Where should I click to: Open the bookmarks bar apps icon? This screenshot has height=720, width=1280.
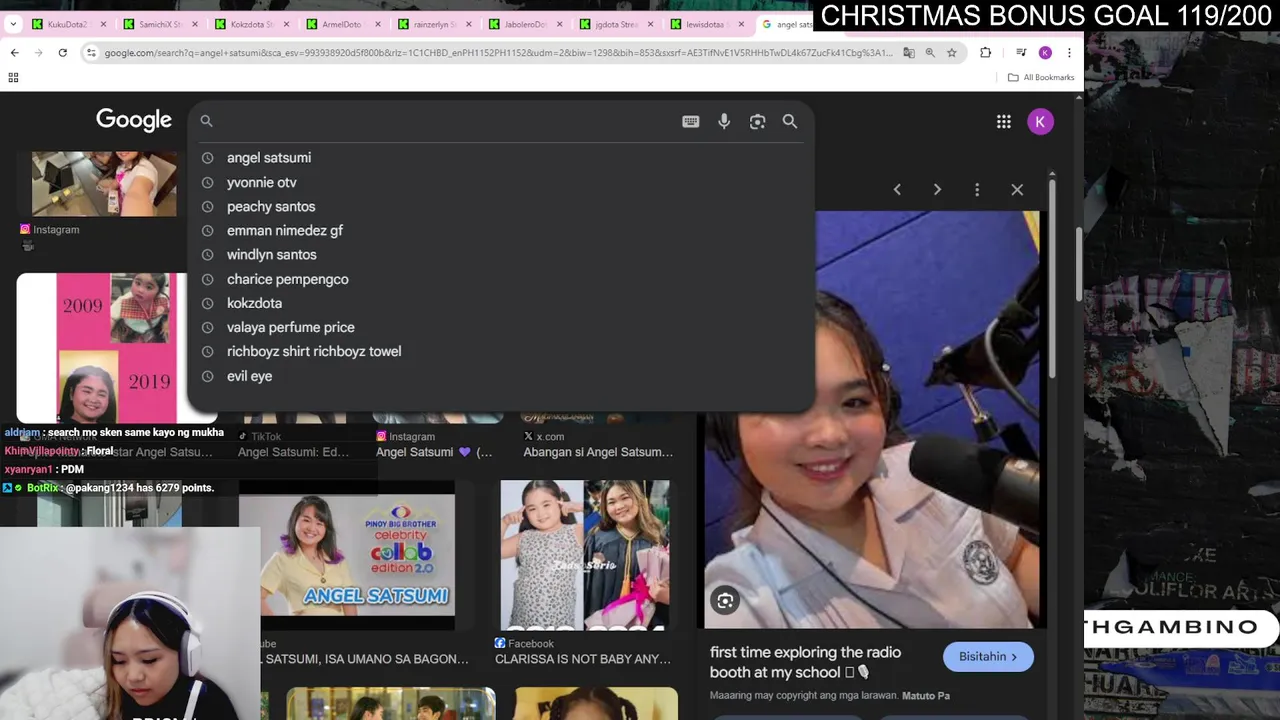pyautogui.click(x=13, y=77)
